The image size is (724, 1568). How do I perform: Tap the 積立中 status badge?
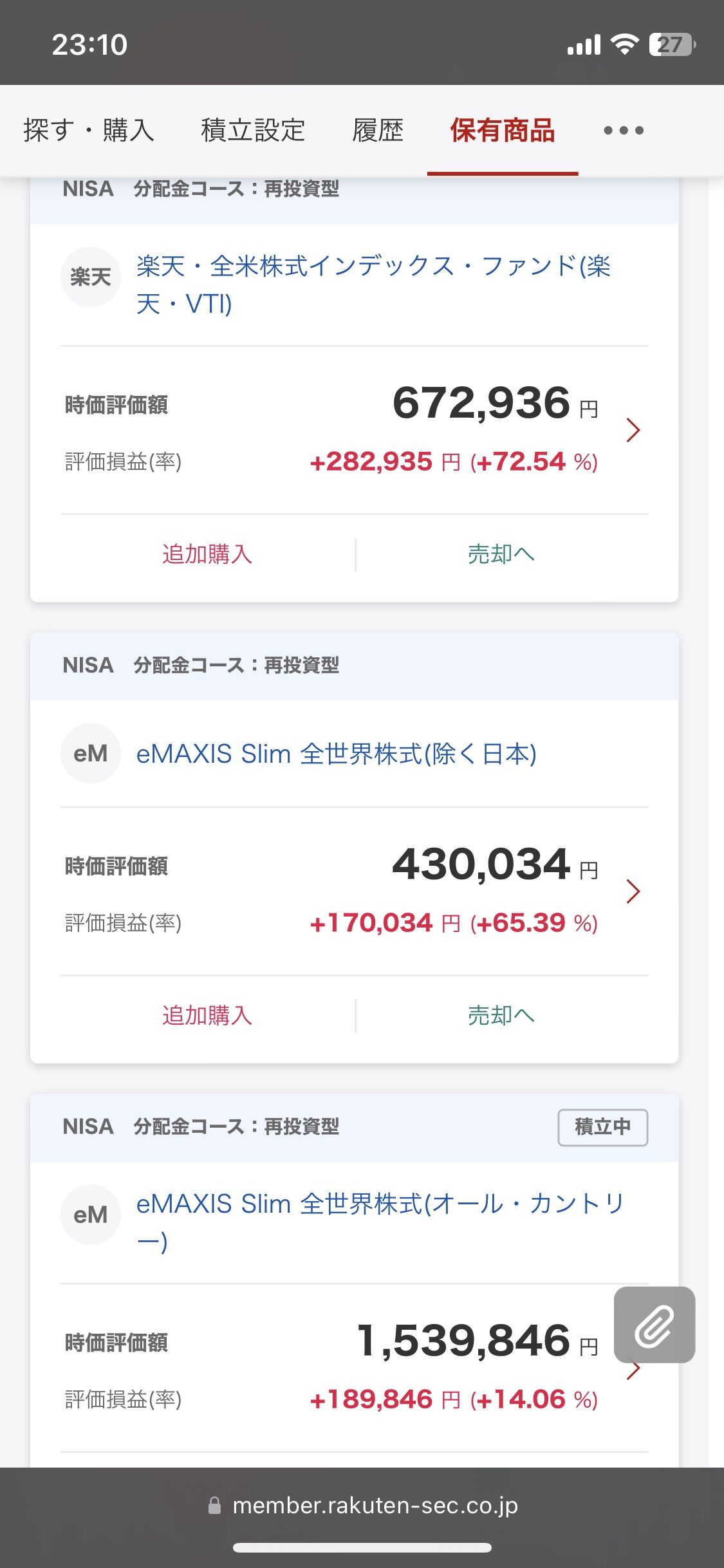[x=602, y=1127]
